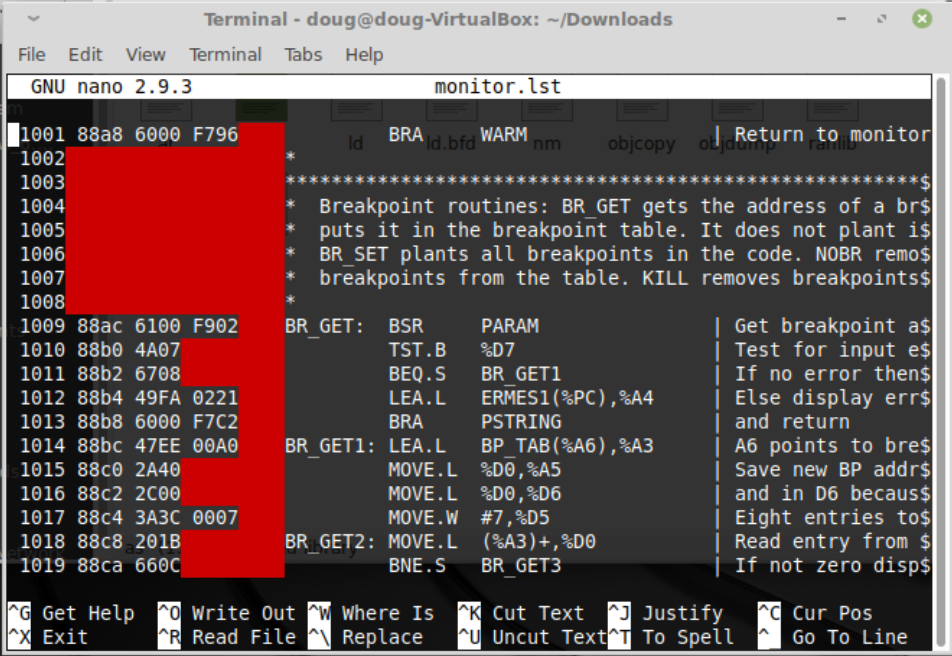952x656 pixels.
Task: Open the View menu
Action: click(x=146, y=55)
